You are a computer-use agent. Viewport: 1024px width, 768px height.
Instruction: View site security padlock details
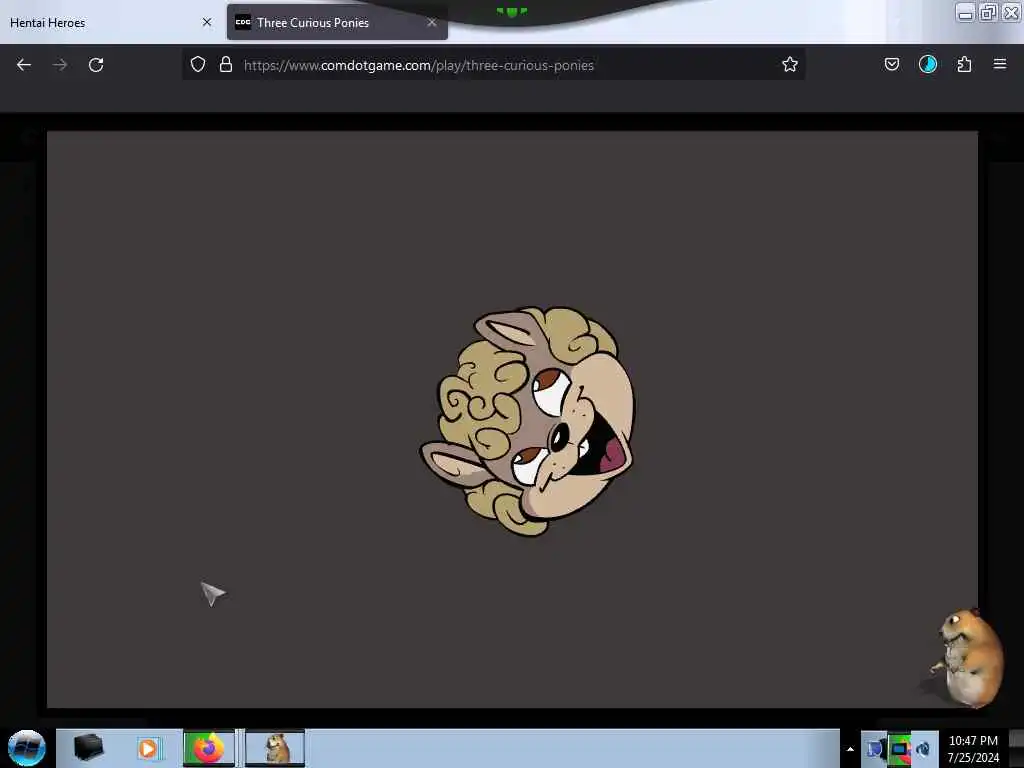(x=226, y=64)
